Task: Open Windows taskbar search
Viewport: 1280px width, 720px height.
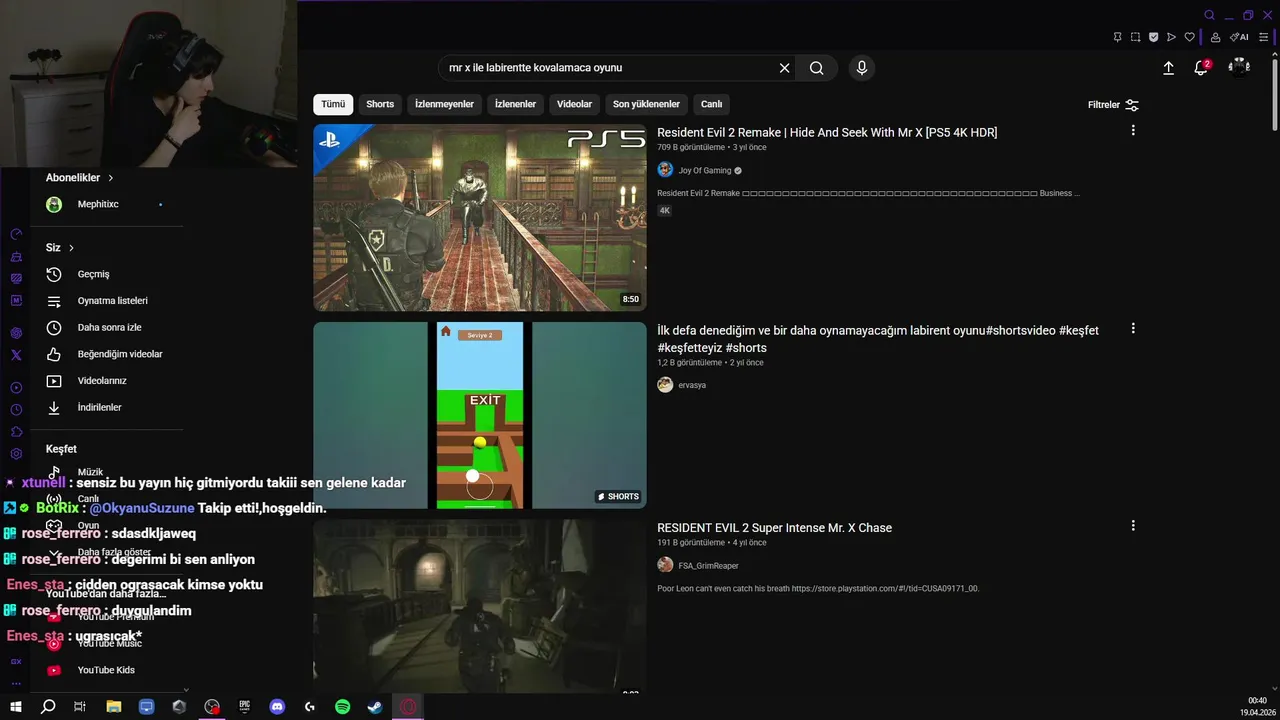Action: [x=48, y=707]
